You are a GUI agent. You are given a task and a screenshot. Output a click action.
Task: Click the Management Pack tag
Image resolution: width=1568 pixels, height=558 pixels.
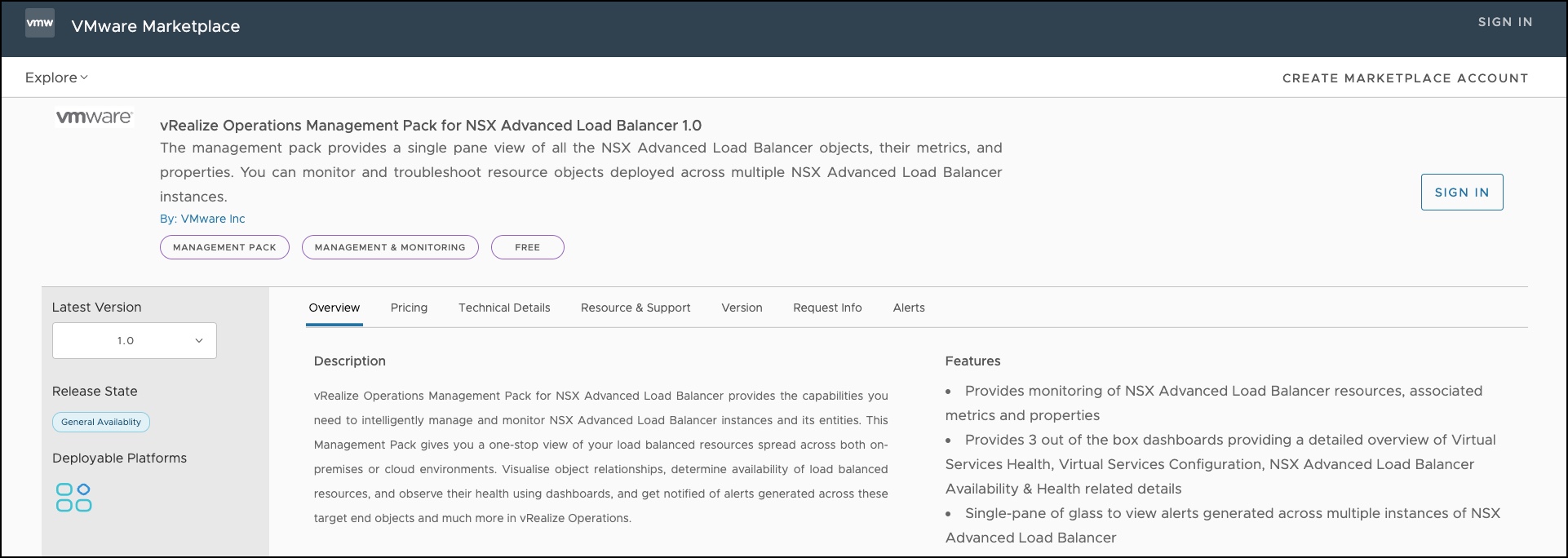pos(224,247)
